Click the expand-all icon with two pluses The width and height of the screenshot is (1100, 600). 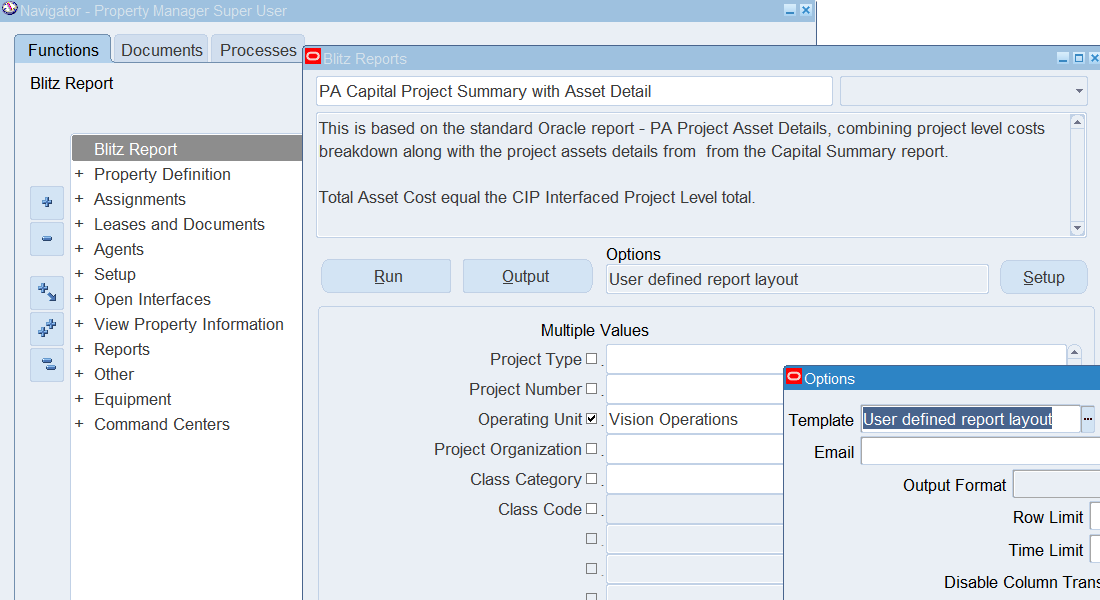[47, 328]
